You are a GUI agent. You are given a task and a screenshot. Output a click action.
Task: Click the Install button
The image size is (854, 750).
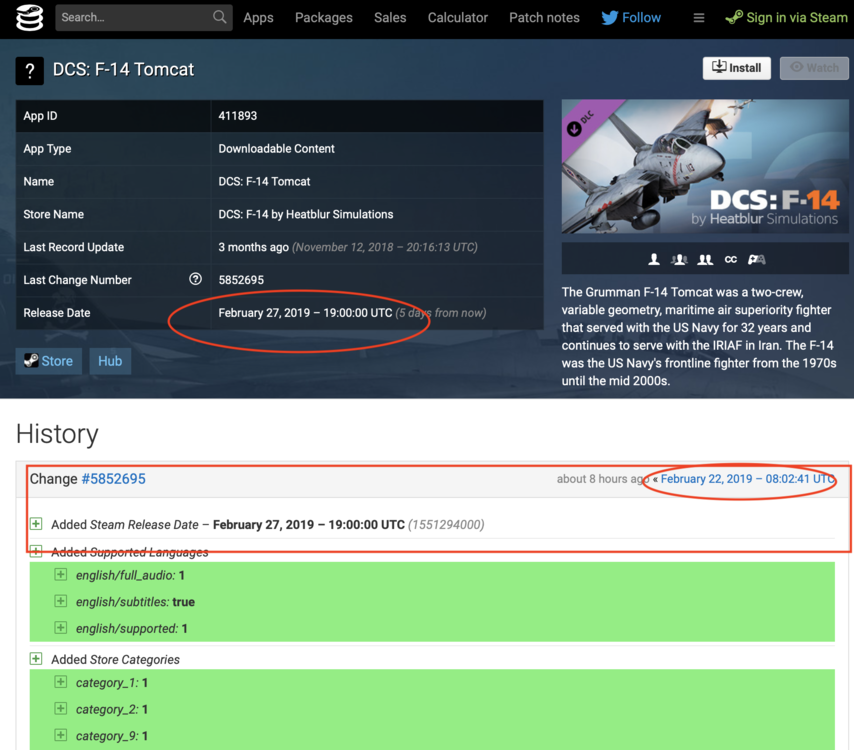coord(736,68)
